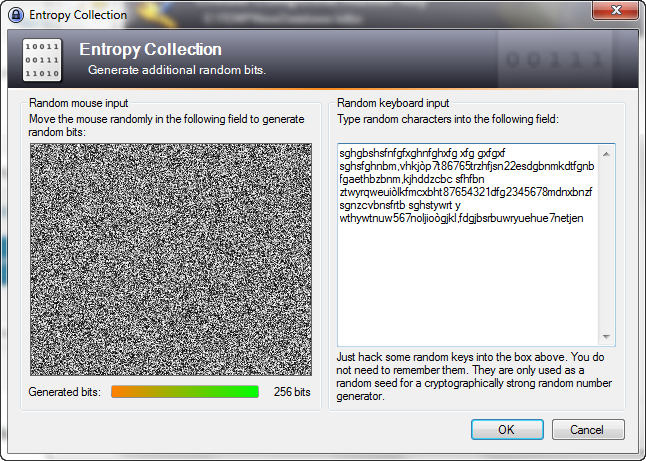This screenshot has width=646, height=461.
Task: Click the "256 bits" counter label
Action: pyautogui.click(x=292, y=392)
